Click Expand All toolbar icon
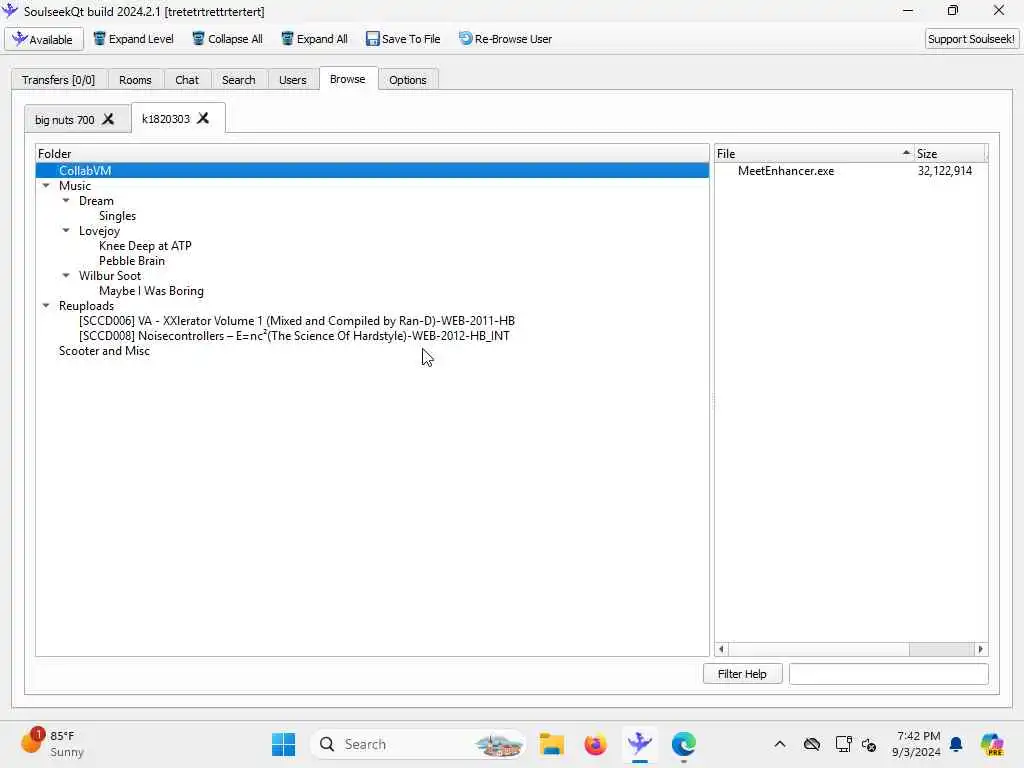Screen dimensions: 1024x768 (x=287, y=39)
